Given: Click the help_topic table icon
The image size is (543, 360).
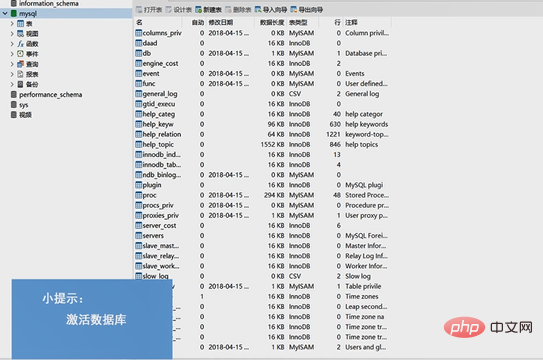Looking at the screenshot, I should coord(139,144).
